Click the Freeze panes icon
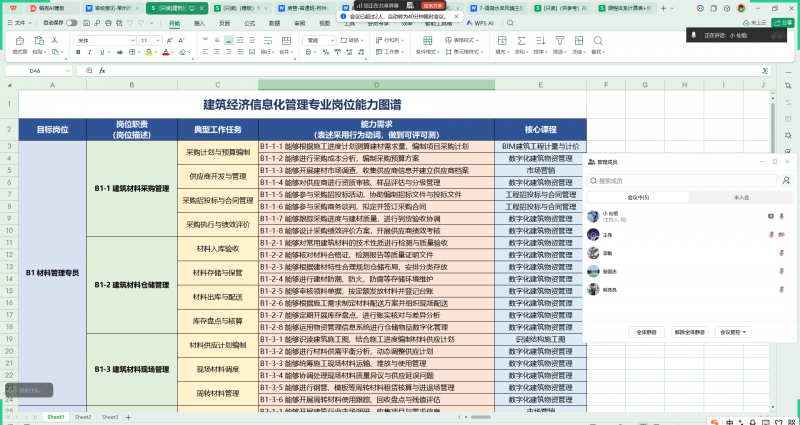The image size is (800, 425). 579,41
